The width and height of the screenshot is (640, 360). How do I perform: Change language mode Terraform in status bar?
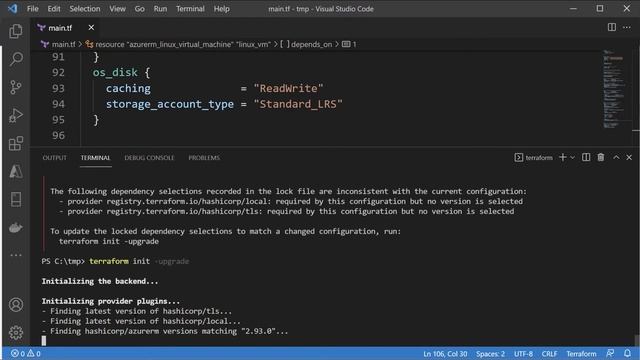[581, 353]
